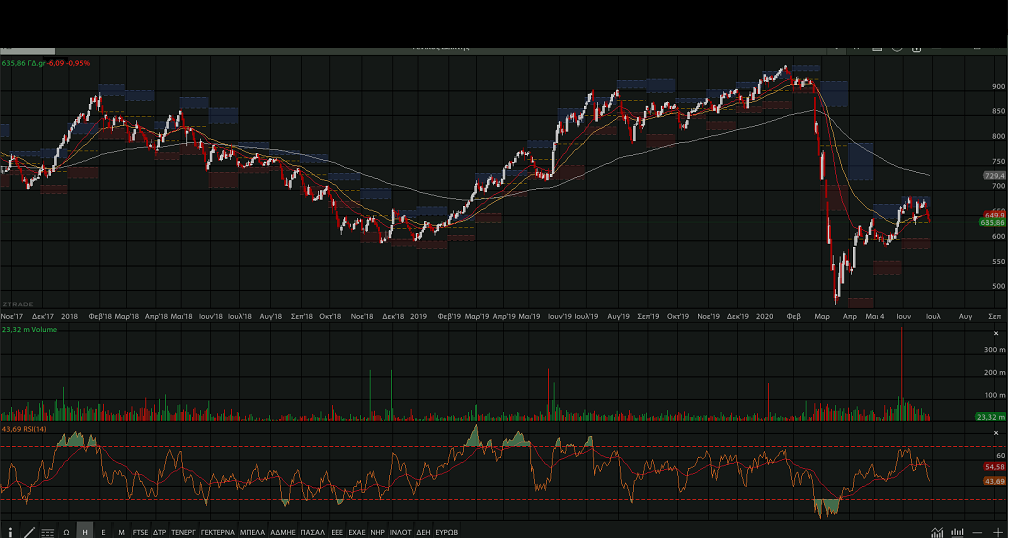The image size is (1010, 538).
Task: Zoom in using the plus icon
Action: pyautogui.click(x=997, y=532)
